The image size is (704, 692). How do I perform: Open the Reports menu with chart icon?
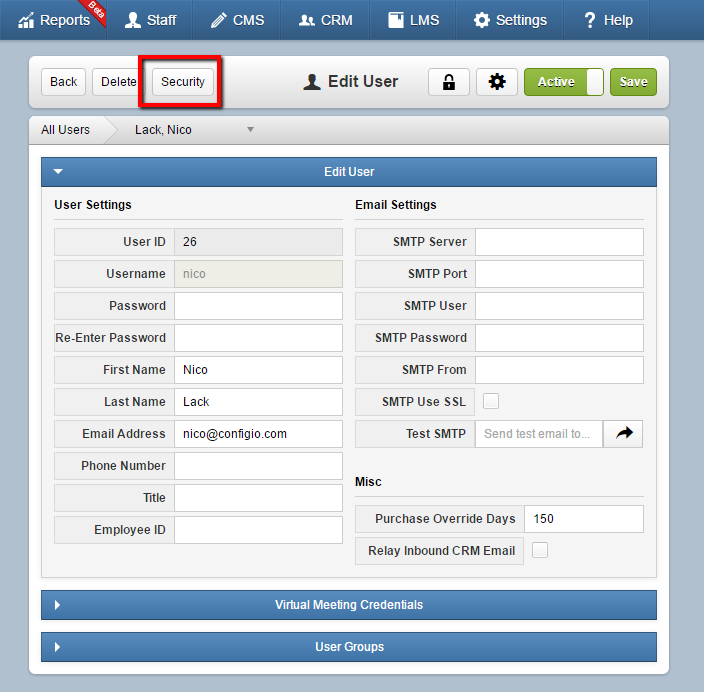[x=54, y=20]
